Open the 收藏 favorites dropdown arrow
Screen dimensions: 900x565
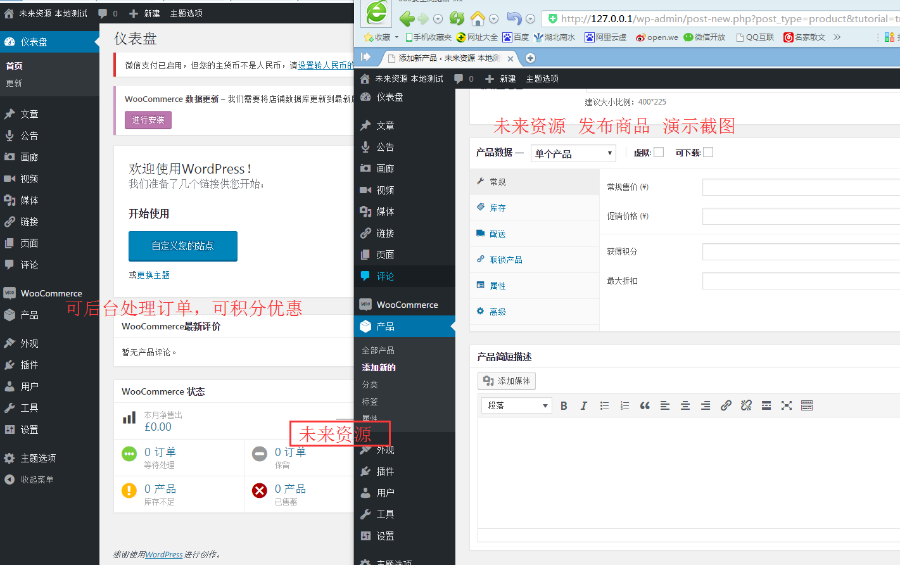pyautogui.click(x=396, y=37)
